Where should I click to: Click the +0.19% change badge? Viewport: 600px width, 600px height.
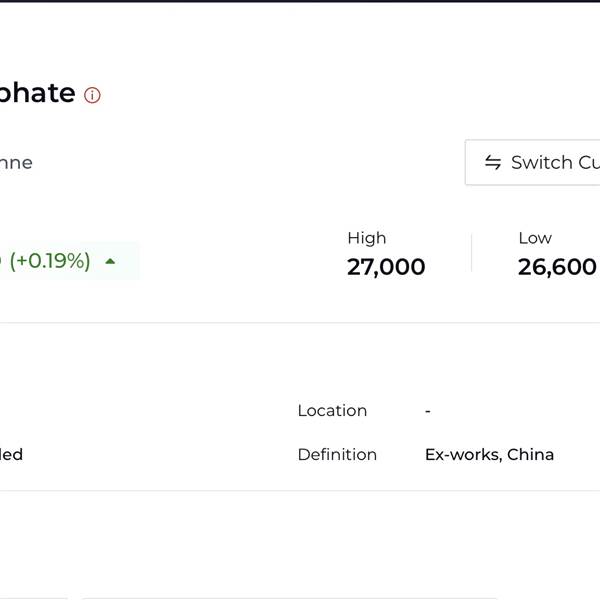(50, 261)
